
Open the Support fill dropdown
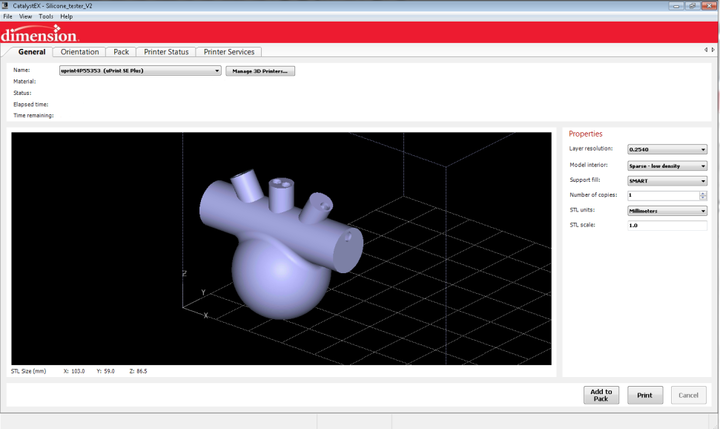(x=667, y=181)
